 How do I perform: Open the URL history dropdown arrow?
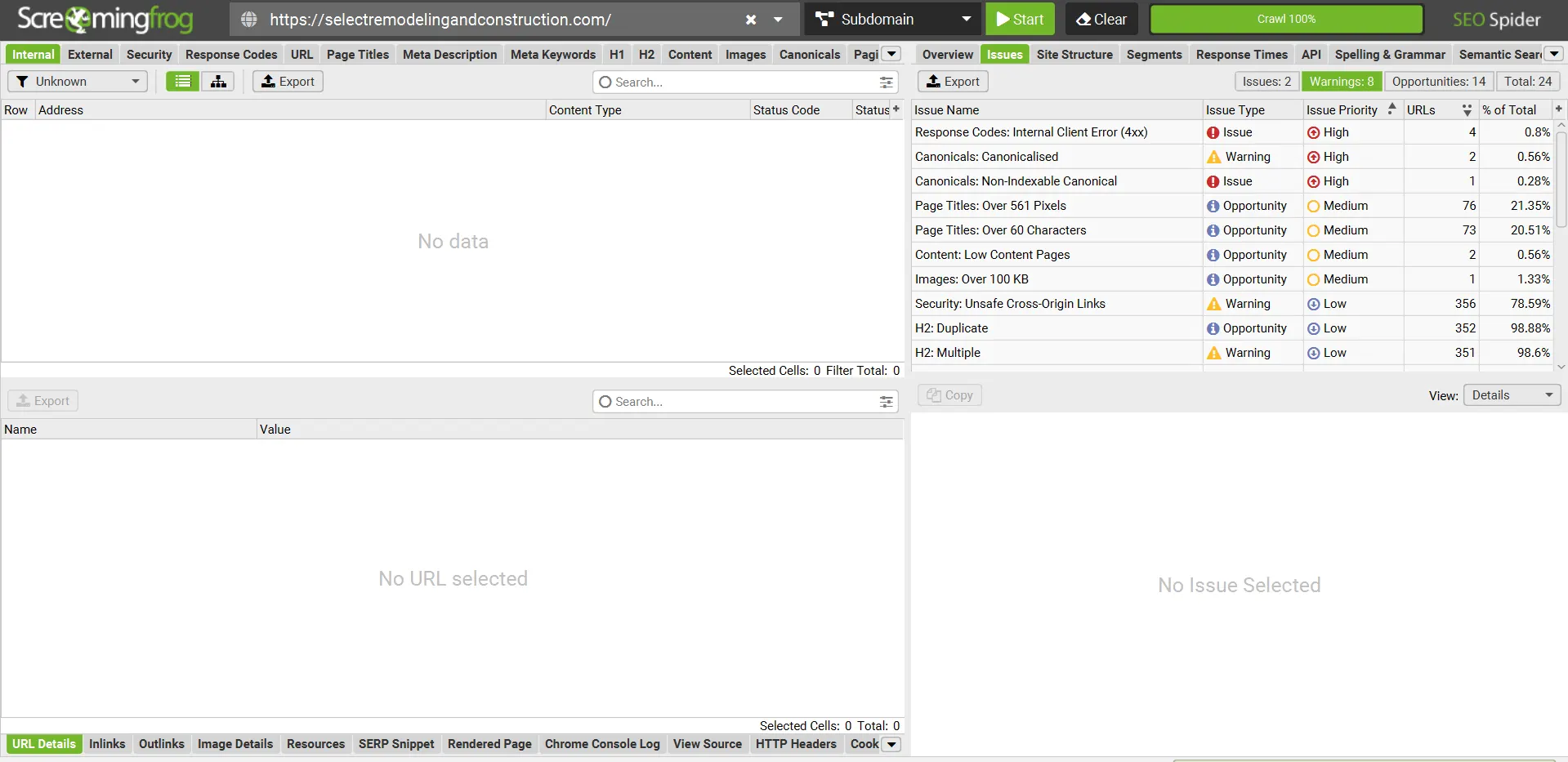[778, 20]
